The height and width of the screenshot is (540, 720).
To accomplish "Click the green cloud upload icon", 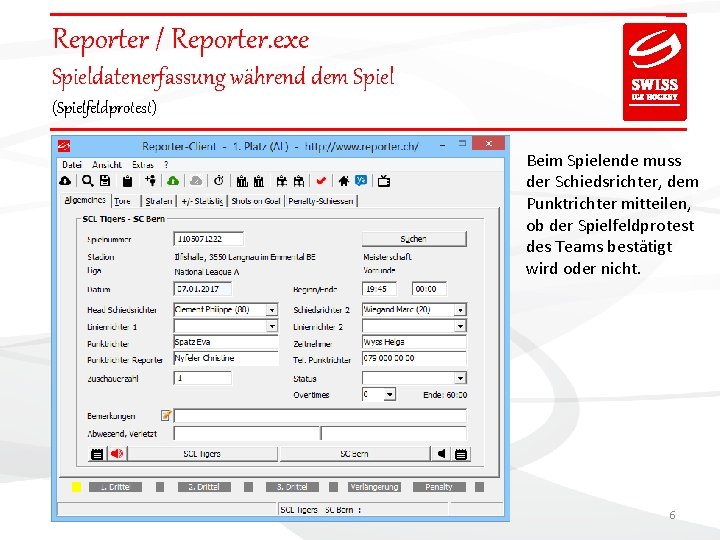I will click(173, 181).
